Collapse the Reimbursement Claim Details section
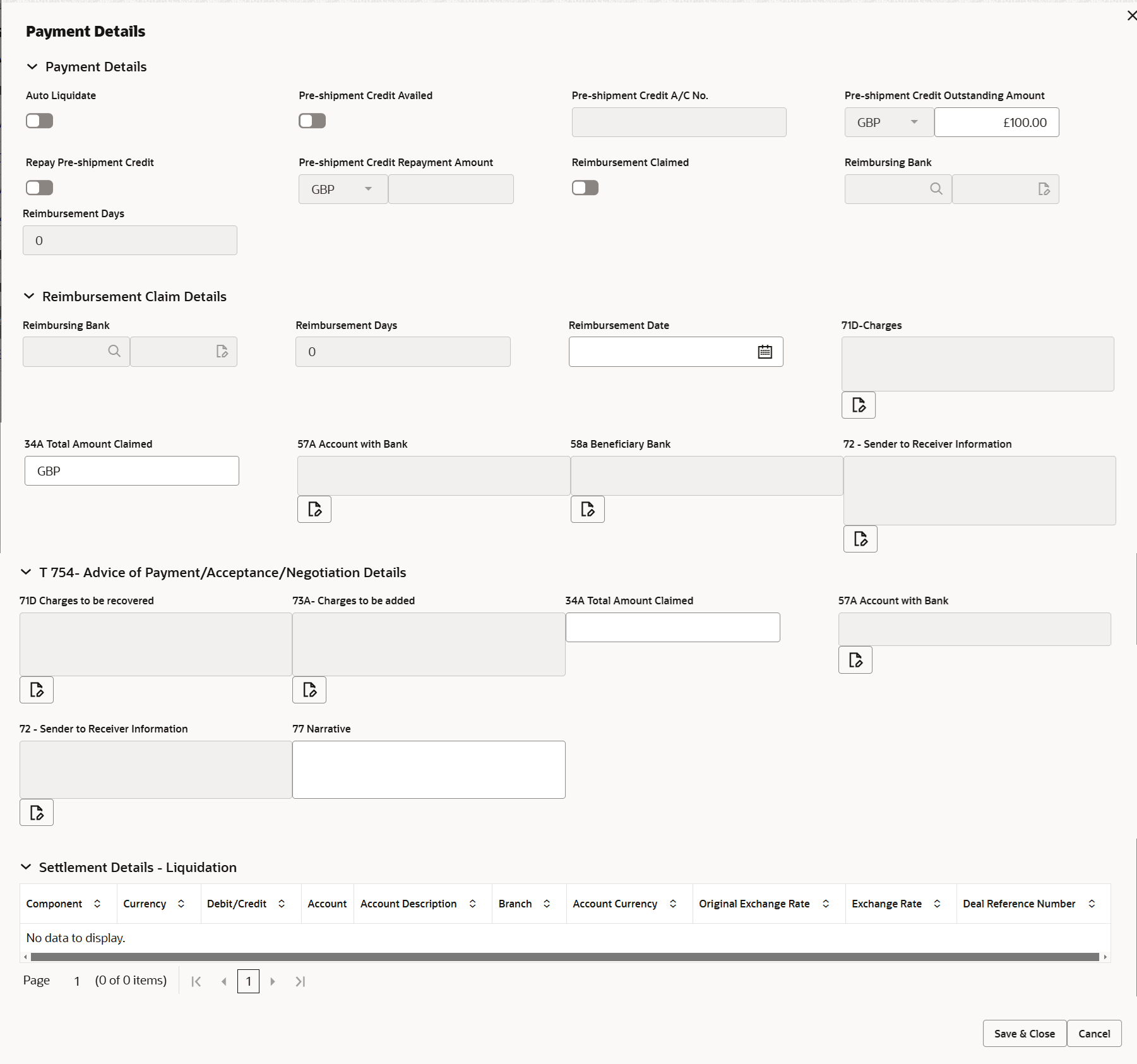 (28, 296)
